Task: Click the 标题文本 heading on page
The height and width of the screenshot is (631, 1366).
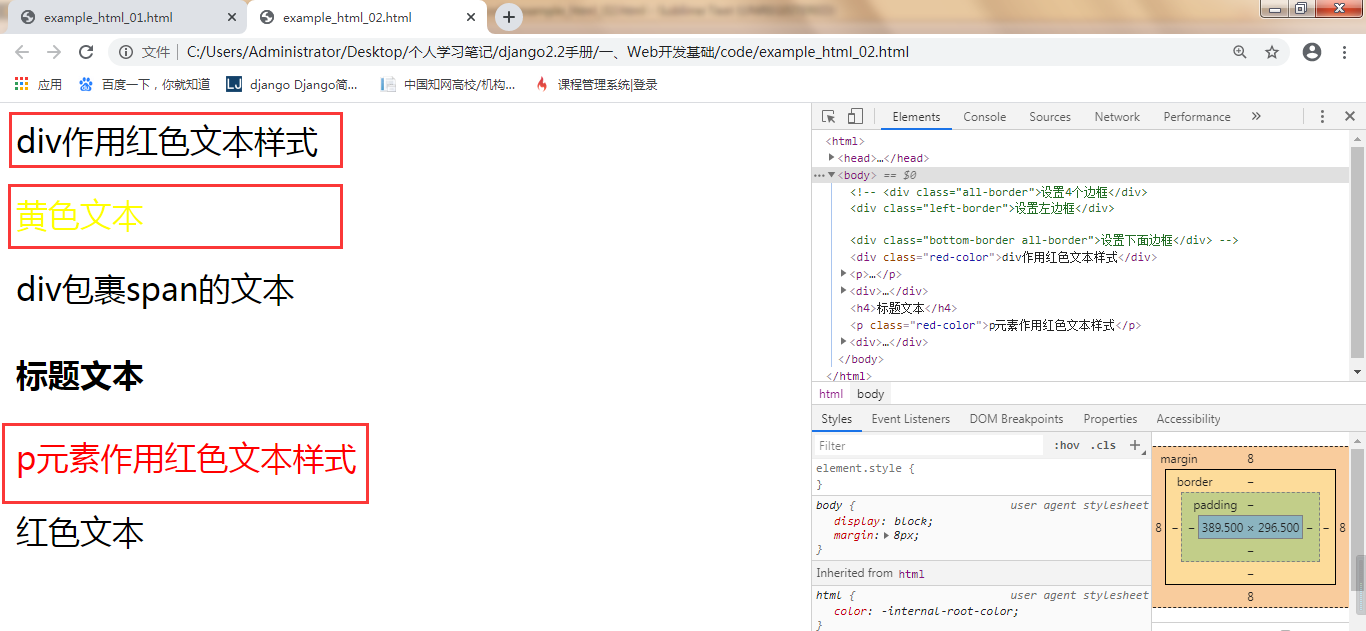Action: [x=80, y=377]
